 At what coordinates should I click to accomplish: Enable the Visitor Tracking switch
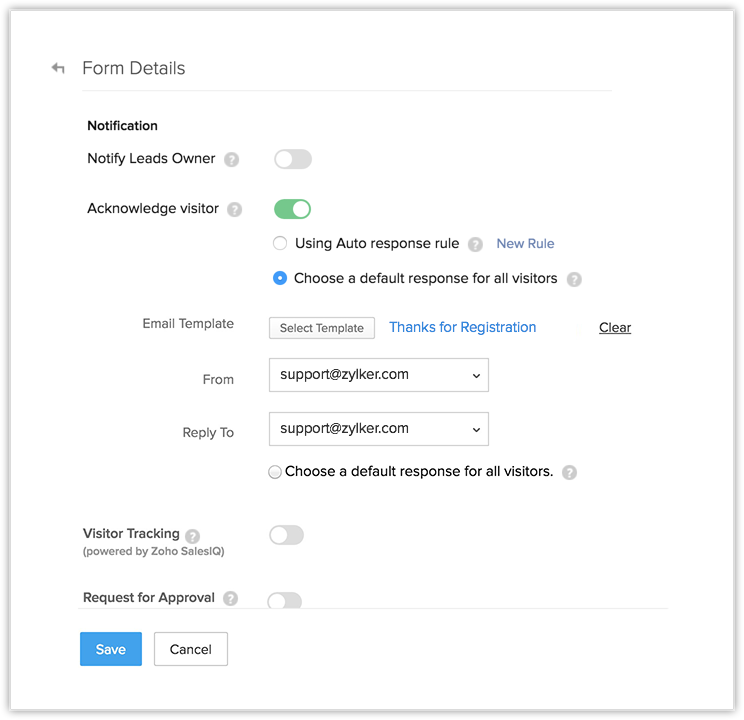(286, 535)
